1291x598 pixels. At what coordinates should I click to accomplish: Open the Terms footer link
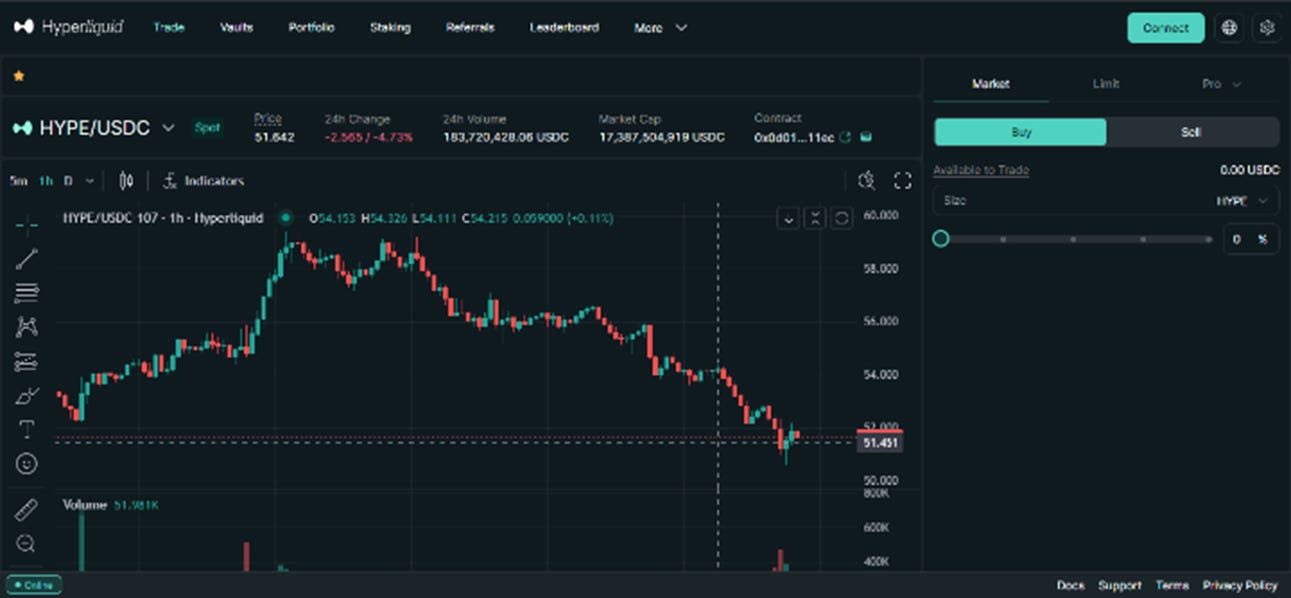coord(1172,585)
